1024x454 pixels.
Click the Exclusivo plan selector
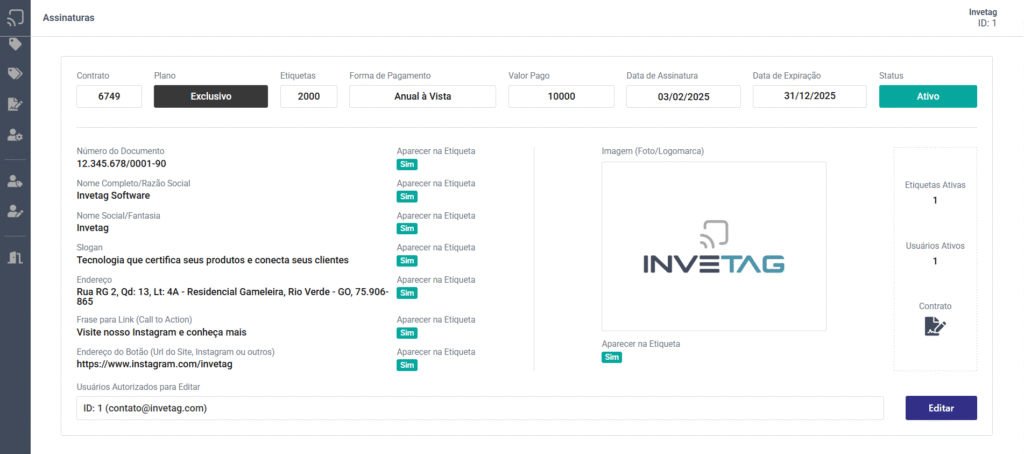[210, 97]
